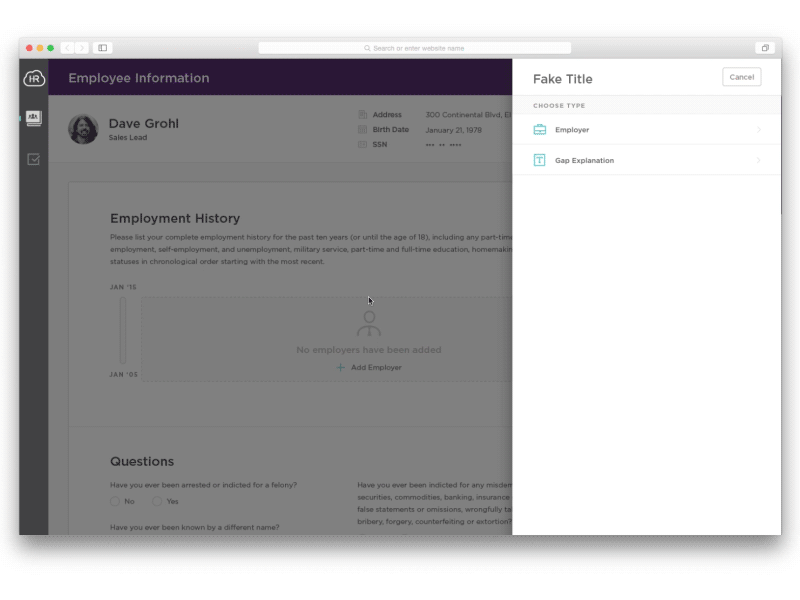Click the plus icon beside Add Employer
The image size is (800, 600).
(340, 367)
